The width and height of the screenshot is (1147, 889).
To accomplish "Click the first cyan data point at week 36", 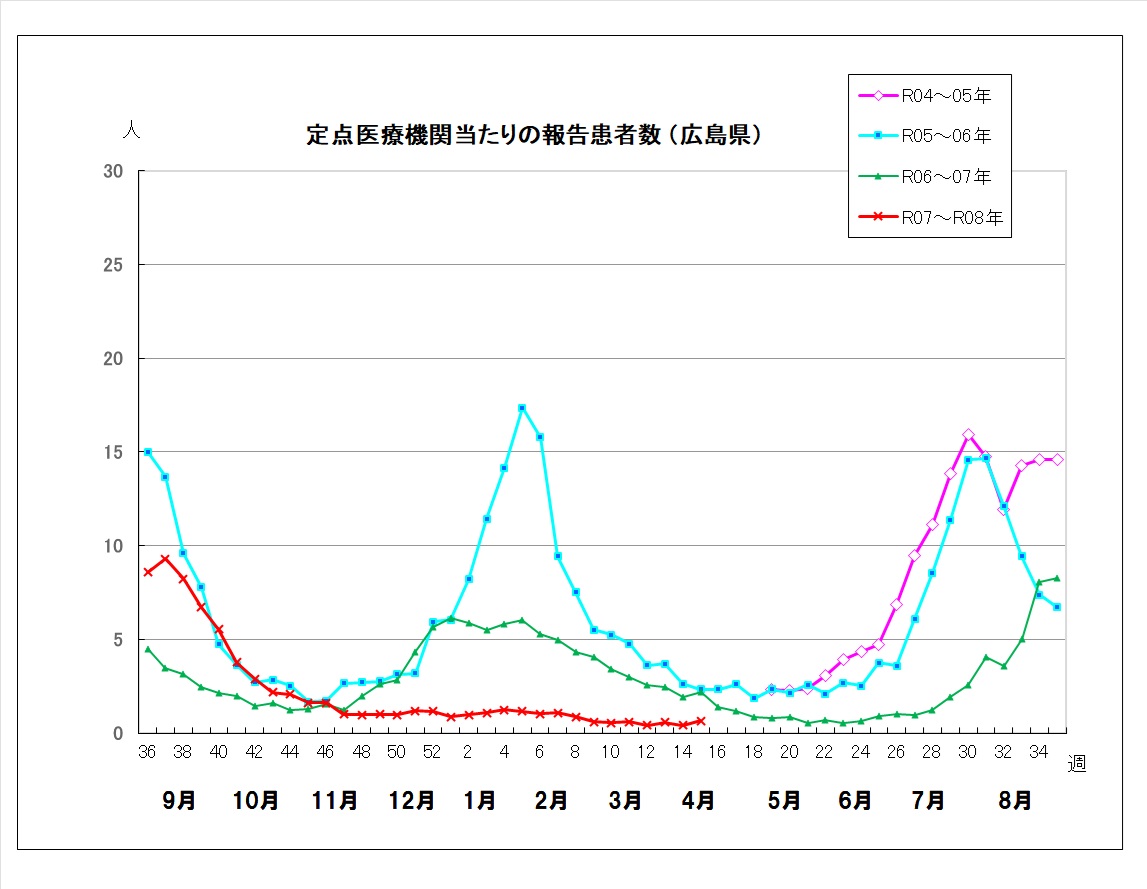I will click(148, 452).
